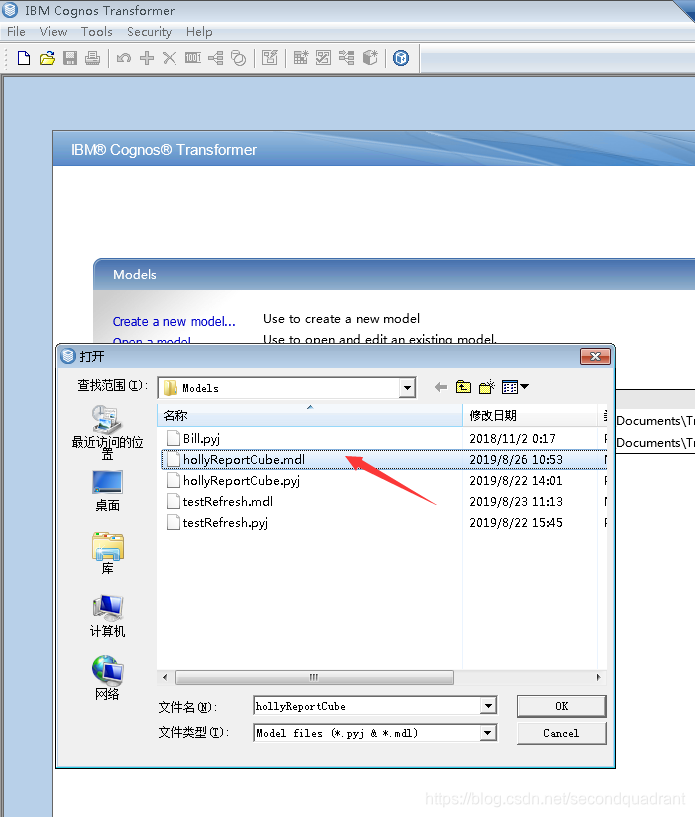Go back using the dialog's left arrow icon
This screenshot has height=817, width=695.
[441, 387]
